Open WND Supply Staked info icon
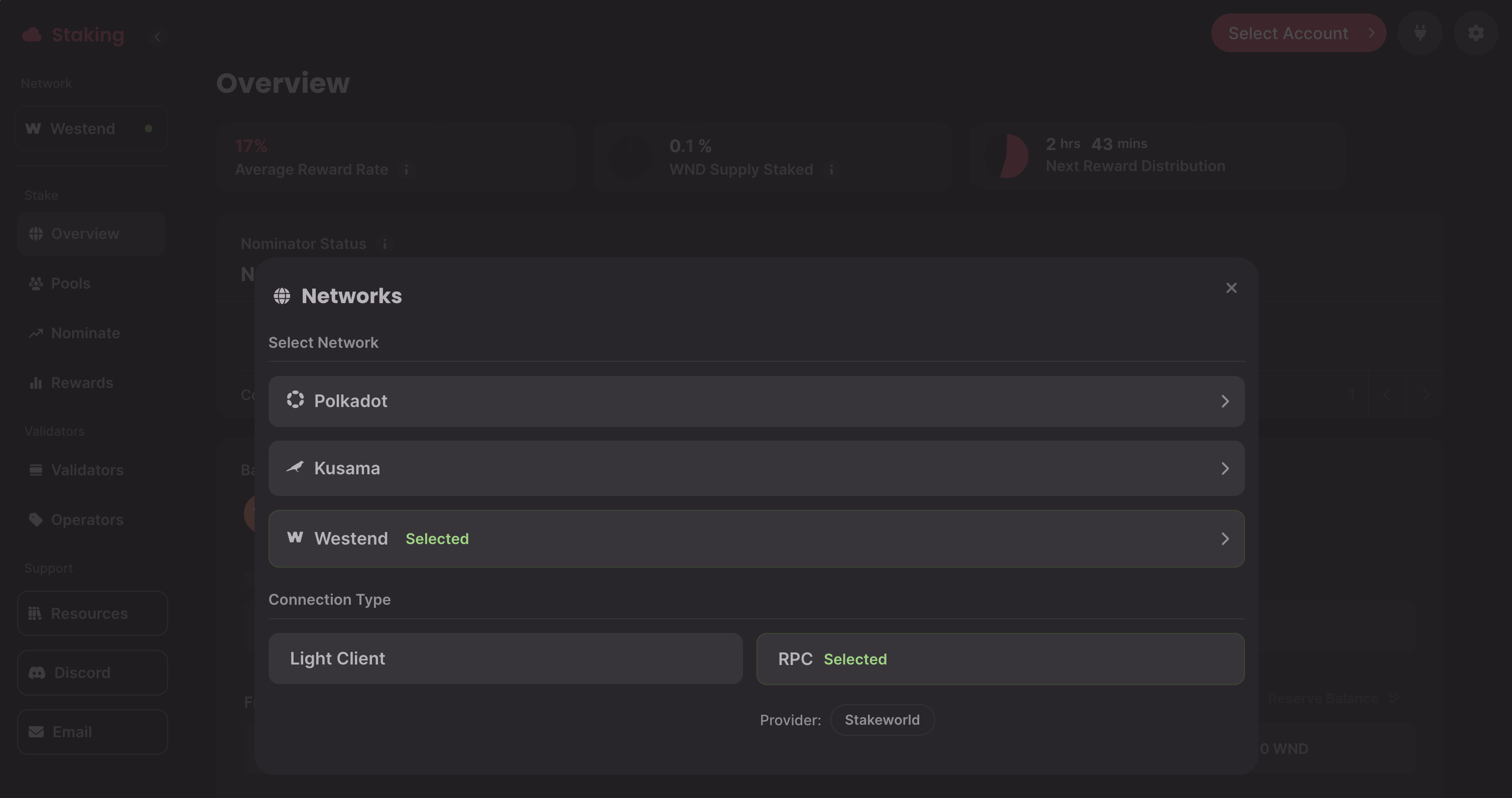Viewport: 1512px width, 798px height. (830, 170)
